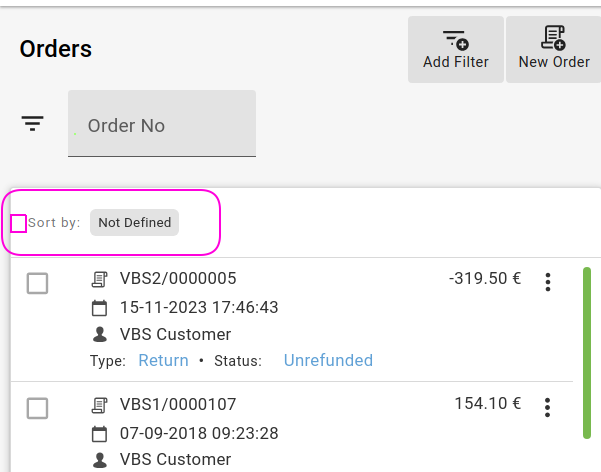
Task: Click calendar icon beside 07-09-2018 date
Action: tap(99, 433)
